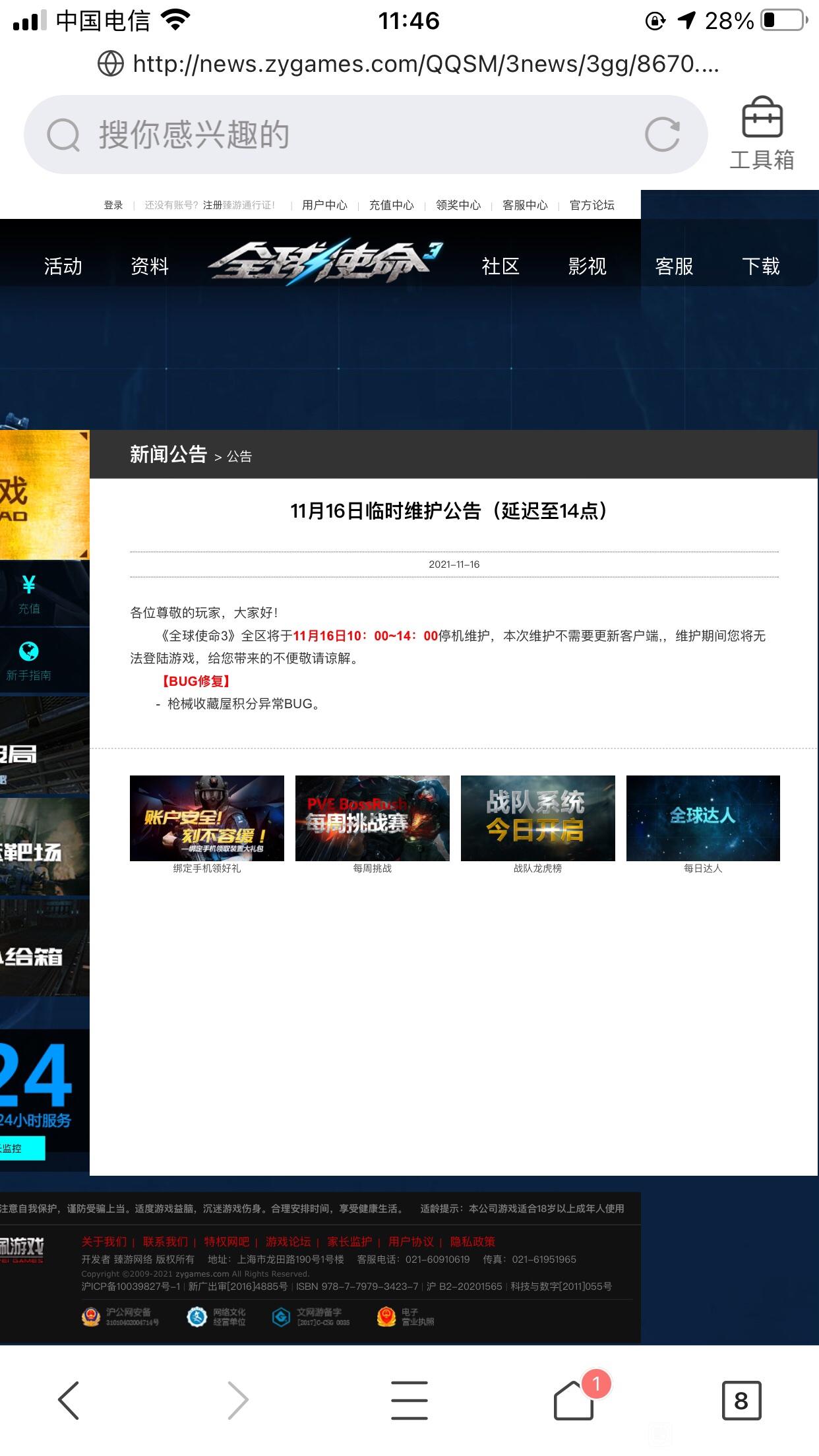Tap the globe icon beside the URL
This screenshot has width=819, height=1456.
tap(111, 64)
